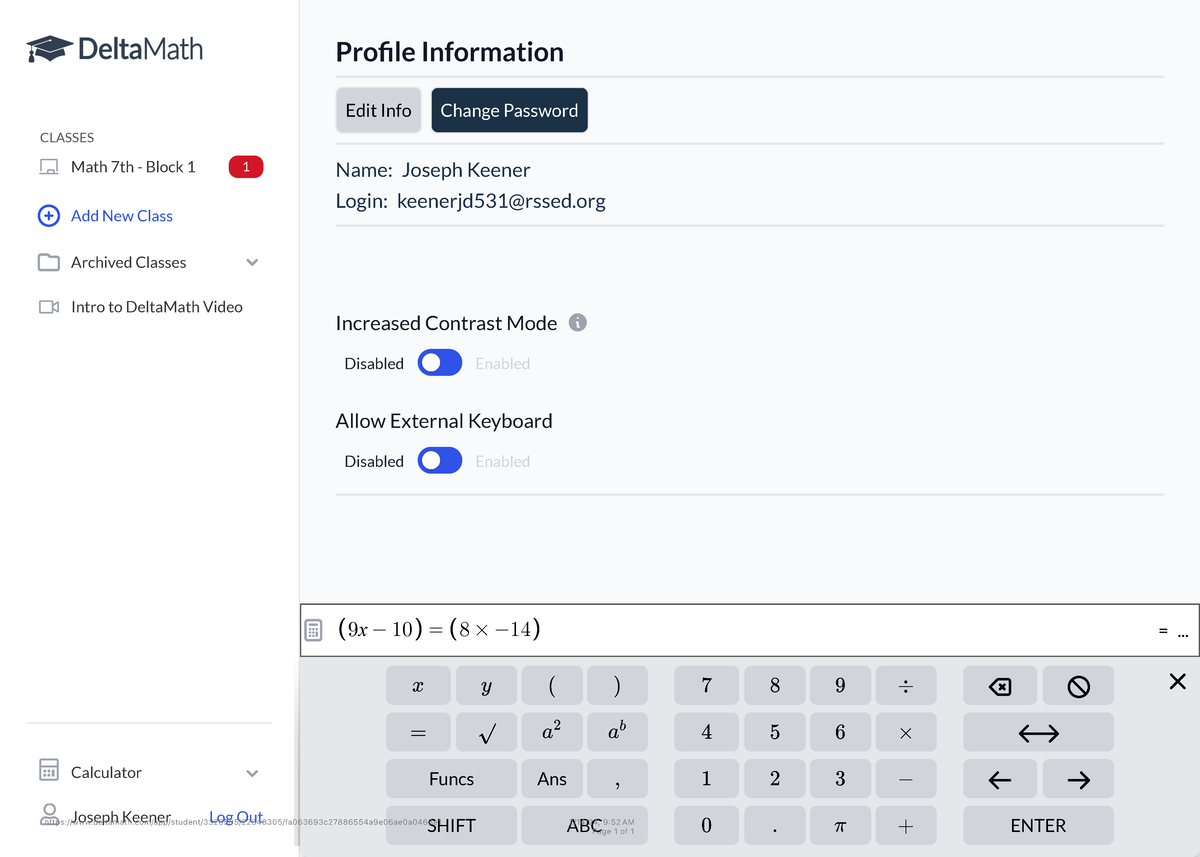Close the calculator with the X icon
The image size is (1200, 857).
point(1177,682)
